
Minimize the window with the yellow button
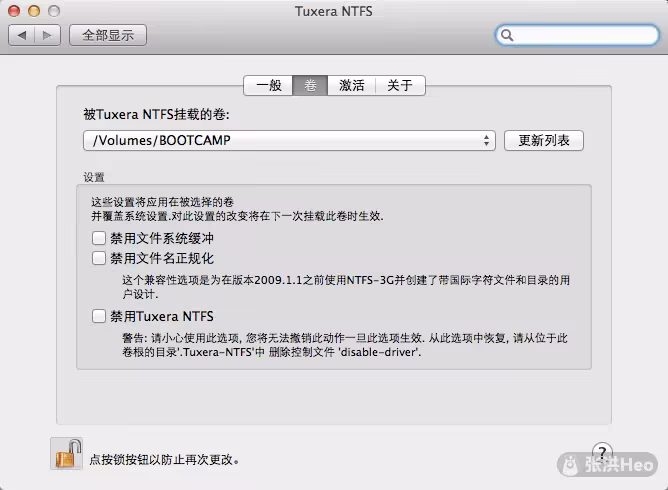(x=34, y=11)
